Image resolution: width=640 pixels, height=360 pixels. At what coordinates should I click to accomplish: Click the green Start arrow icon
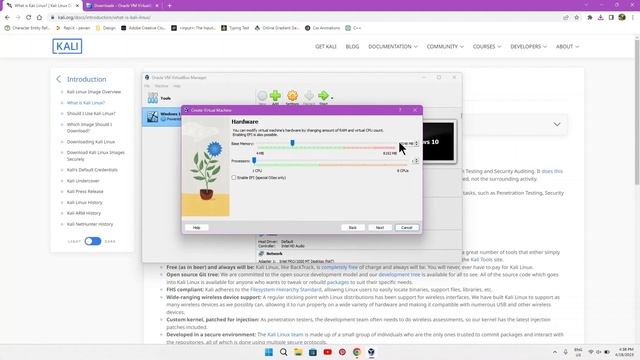(x=323, y=96)
